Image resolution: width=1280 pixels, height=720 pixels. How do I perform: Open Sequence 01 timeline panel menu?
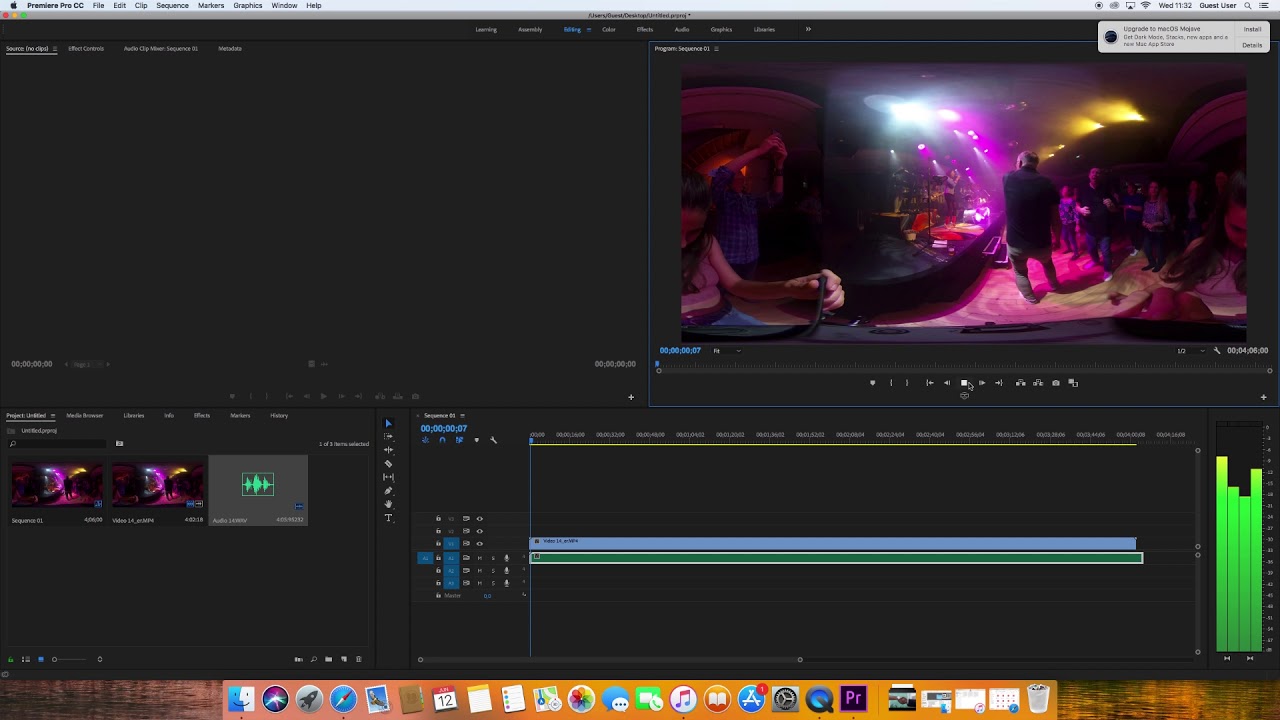click(462, 416)
